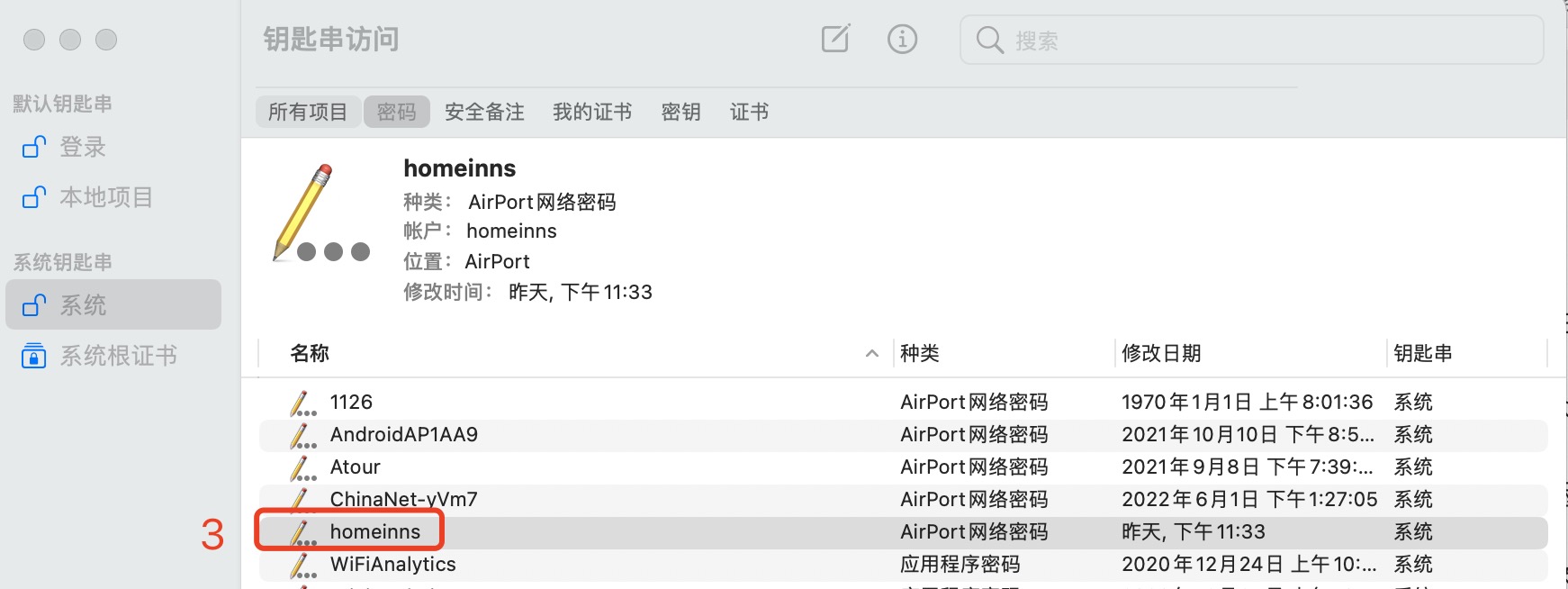Click the 帐户 homeinns value in details

tap(511, 231)
